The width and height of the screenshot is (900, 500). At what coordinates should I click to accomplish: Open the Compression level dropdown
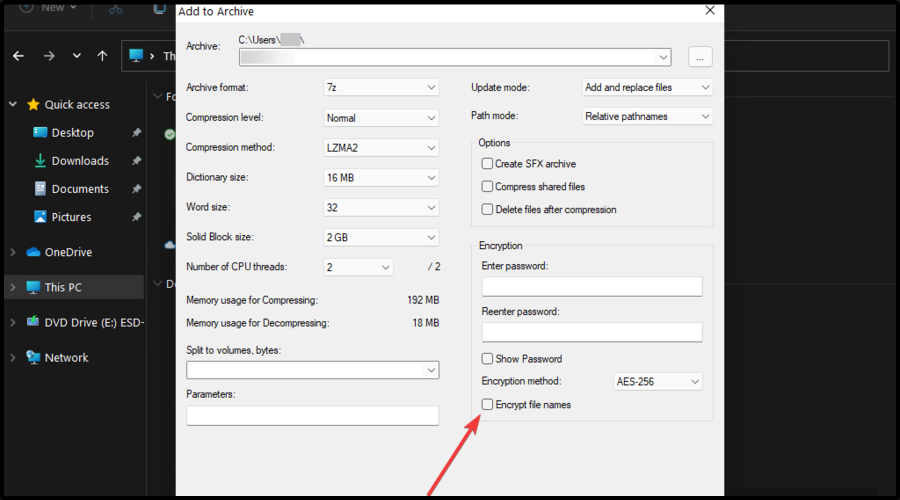point(381,118)
